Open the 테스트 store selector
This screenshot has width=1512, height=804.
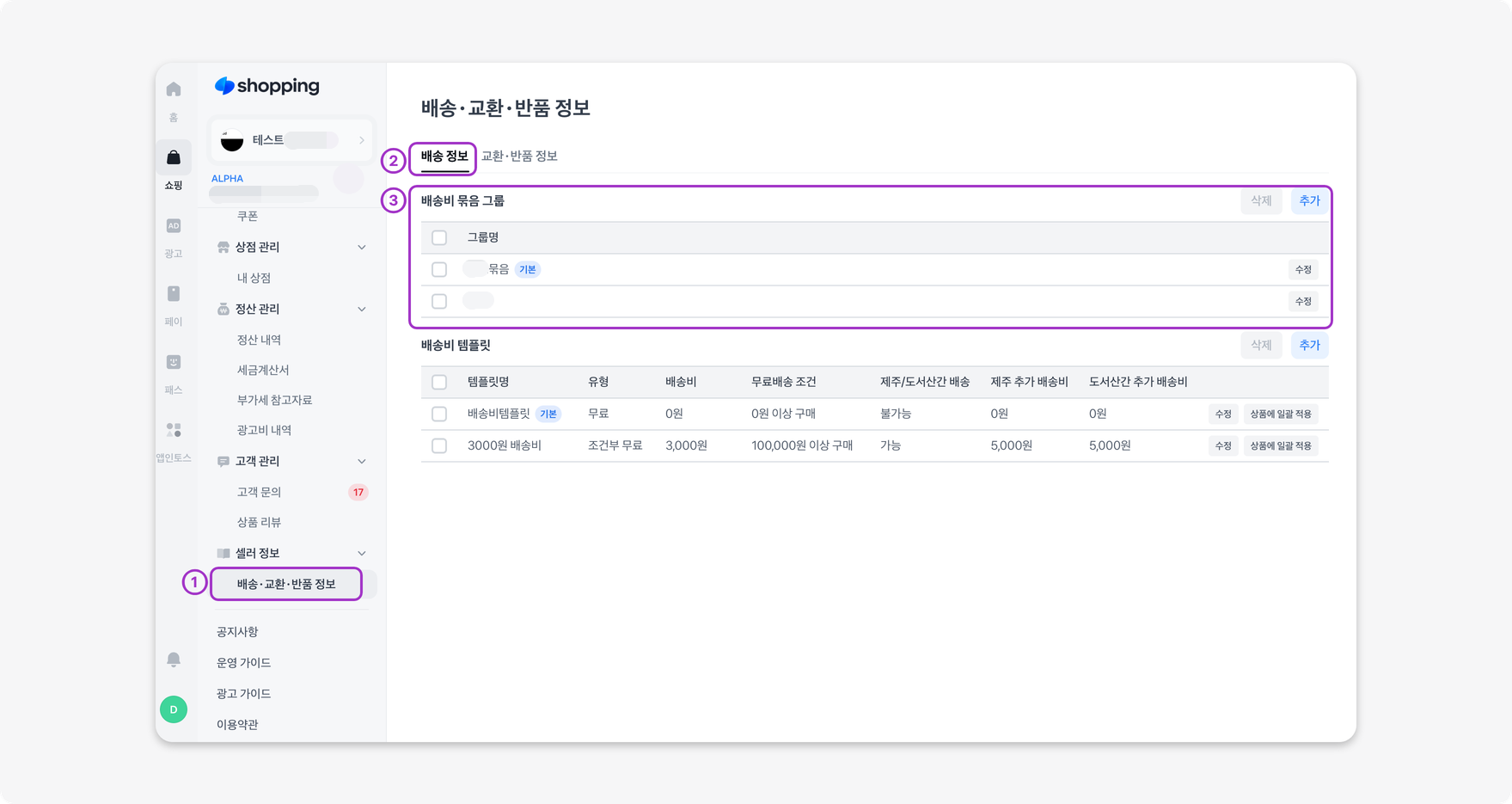pos(291,140)
